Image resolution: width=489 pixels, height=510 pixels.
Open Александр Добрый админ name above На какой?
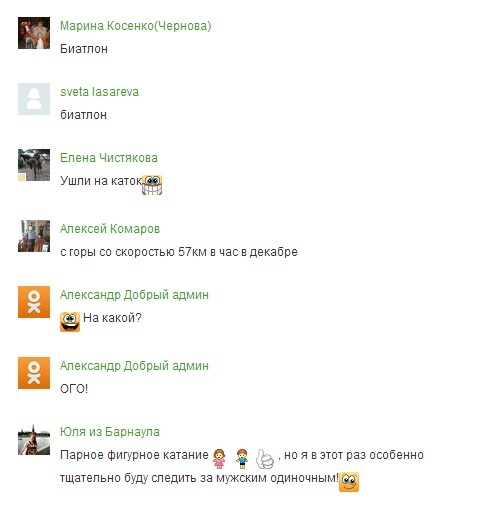click(134, 295)
